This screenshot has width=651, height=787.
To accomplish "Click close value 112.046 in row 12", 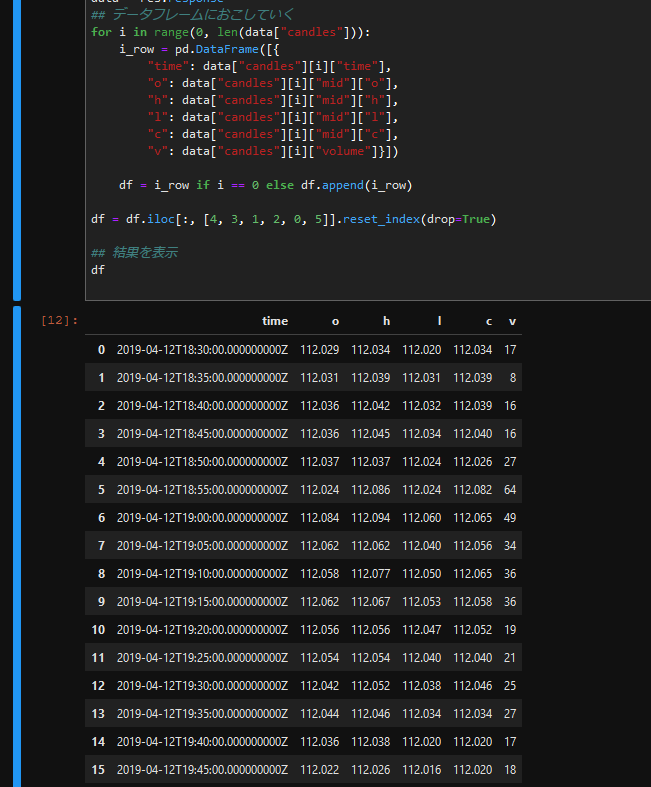I will pos(473,686).
